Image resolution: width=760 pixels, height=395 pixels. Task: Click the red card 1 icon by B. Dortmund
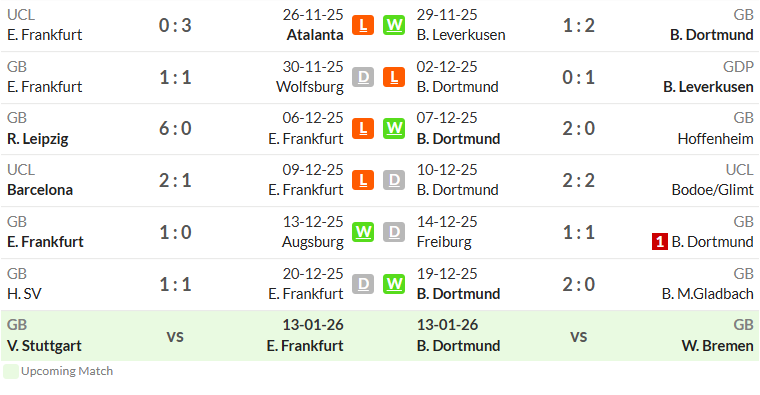pos(660,241)
